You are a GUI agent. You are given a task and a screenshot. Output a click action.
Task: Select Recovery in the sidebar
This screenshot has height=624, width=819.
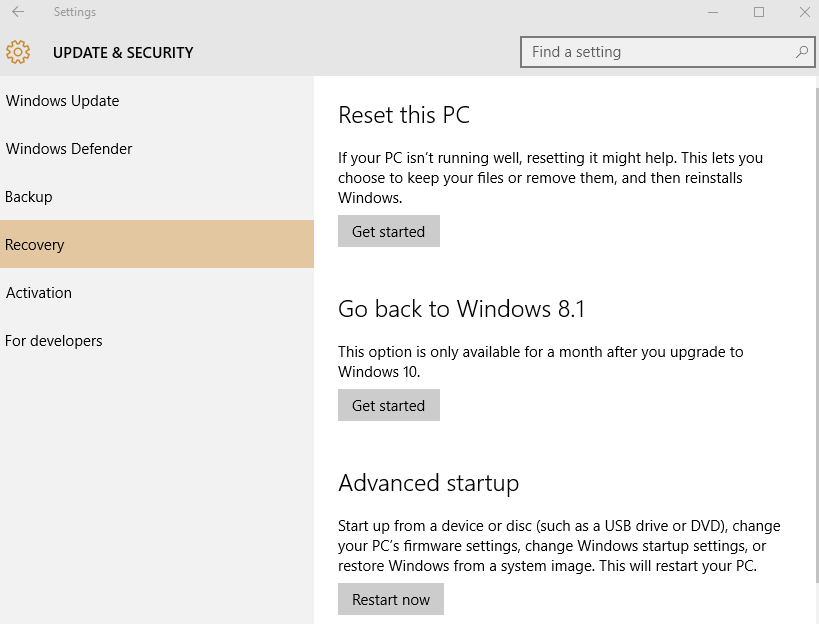[x=157, y=244]
